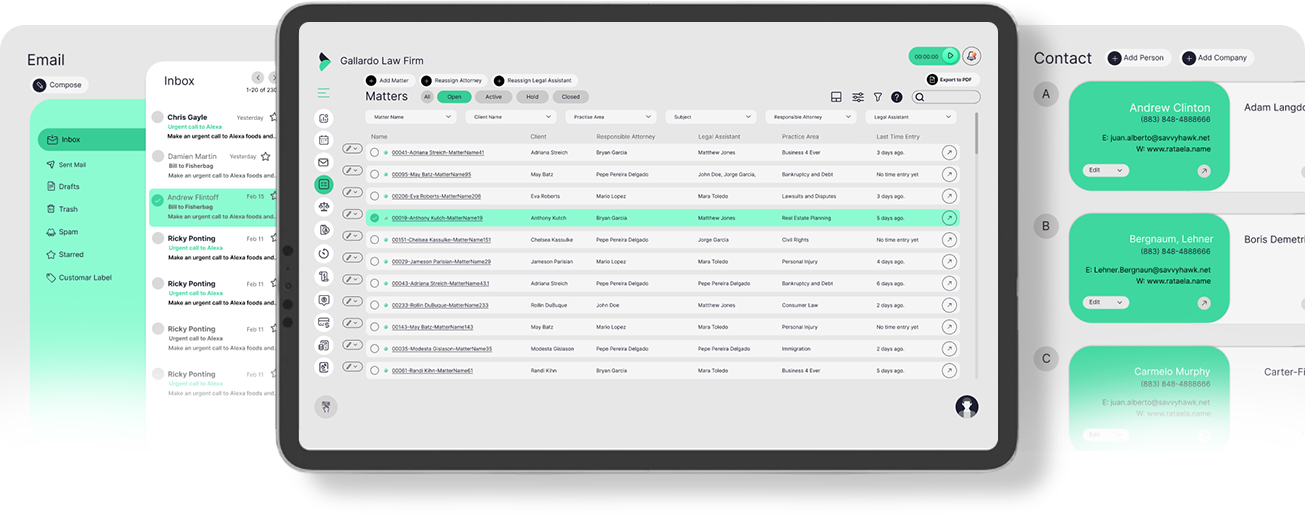Click Add Person in Contact panel
Screen dimensions: 1305x515
coord(1137,58)
